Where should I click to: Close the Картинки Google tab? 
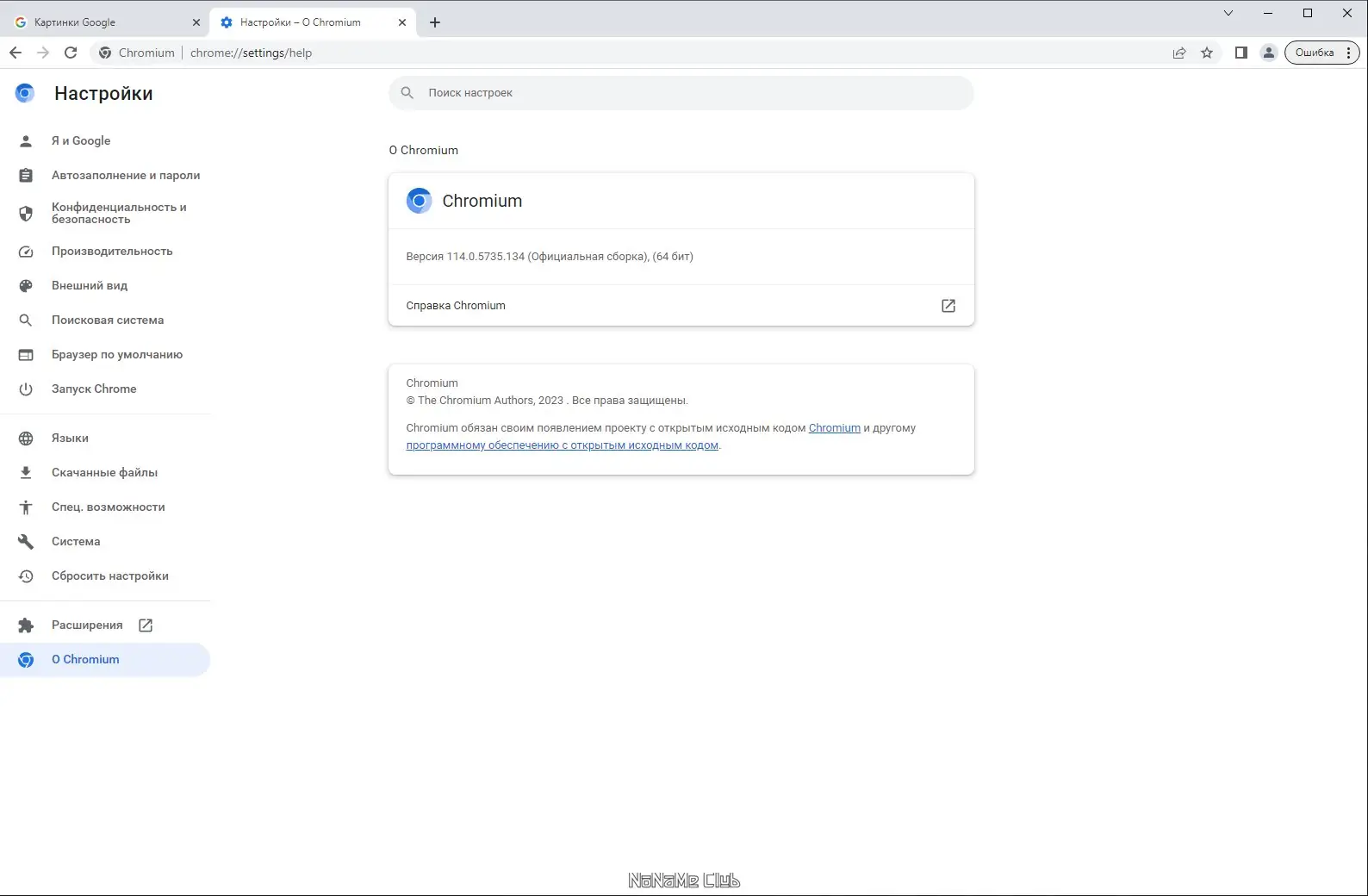click(196, 22)
